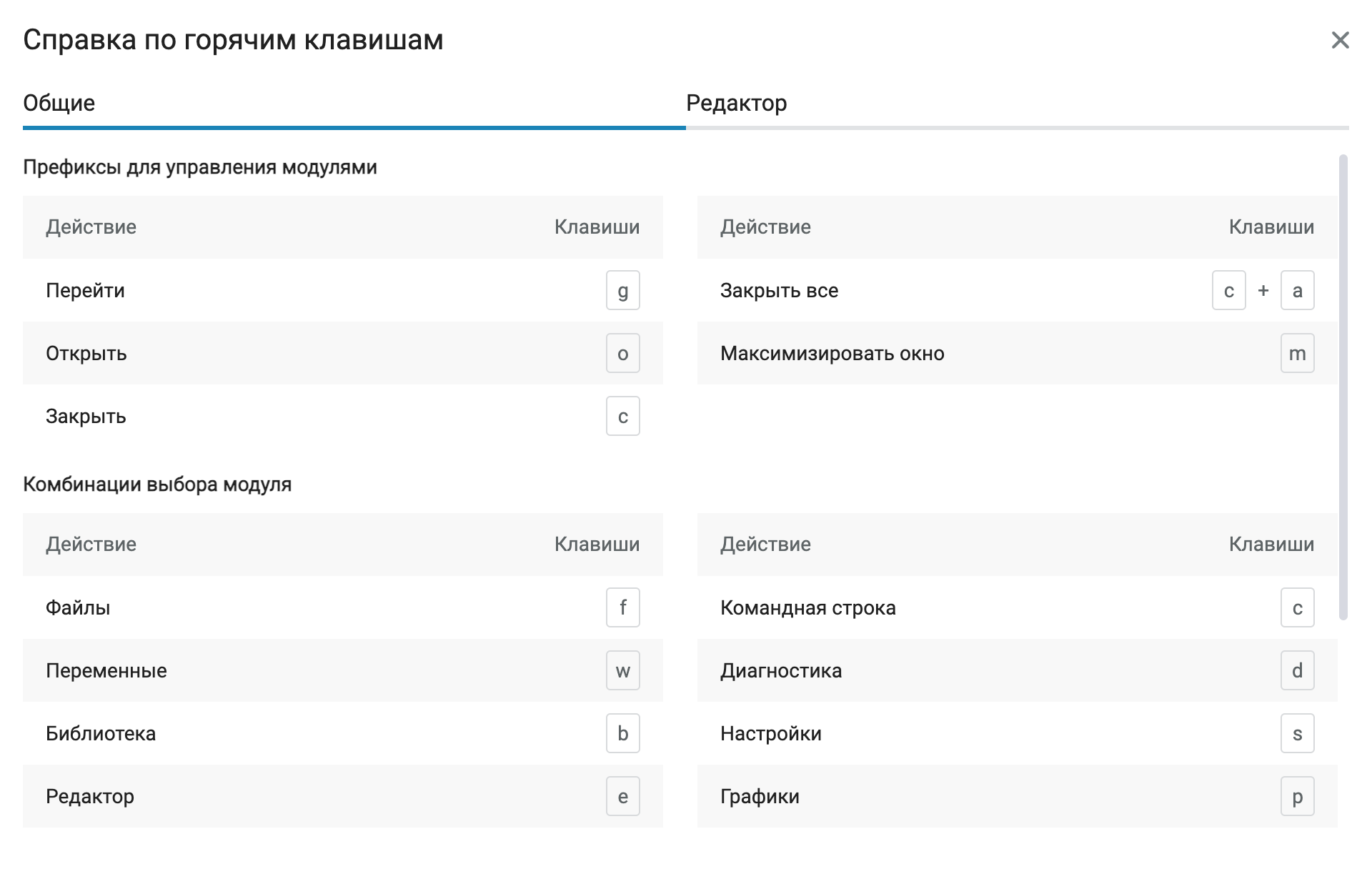1372x879 pixels.
Task: Click the vertical scrollbar of the dialog
Action: coord(1343,386)
